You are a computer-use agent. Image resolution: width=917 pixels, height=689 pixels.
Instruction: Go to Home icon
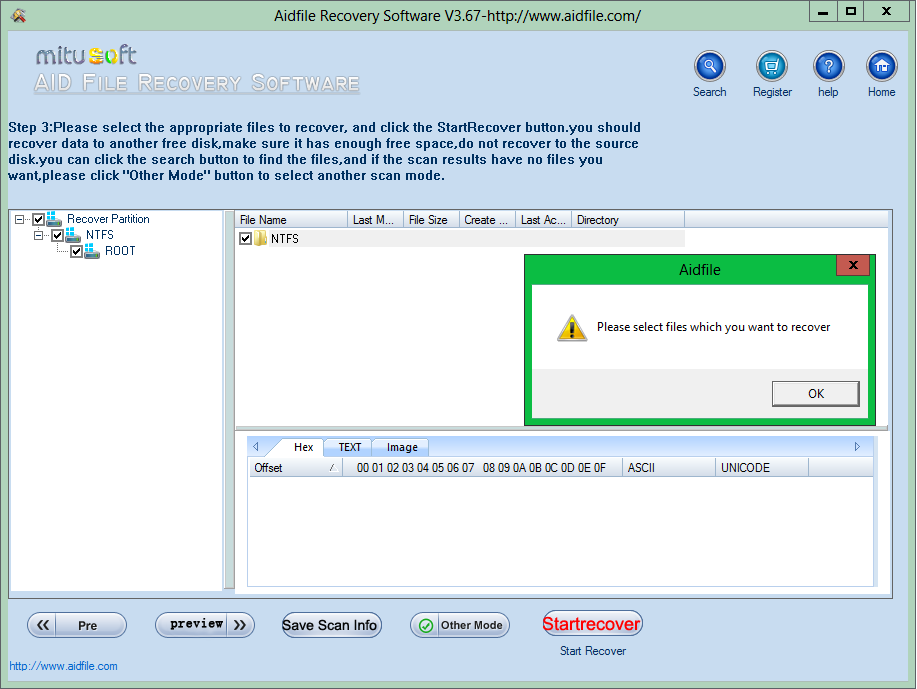pos(881,66)
